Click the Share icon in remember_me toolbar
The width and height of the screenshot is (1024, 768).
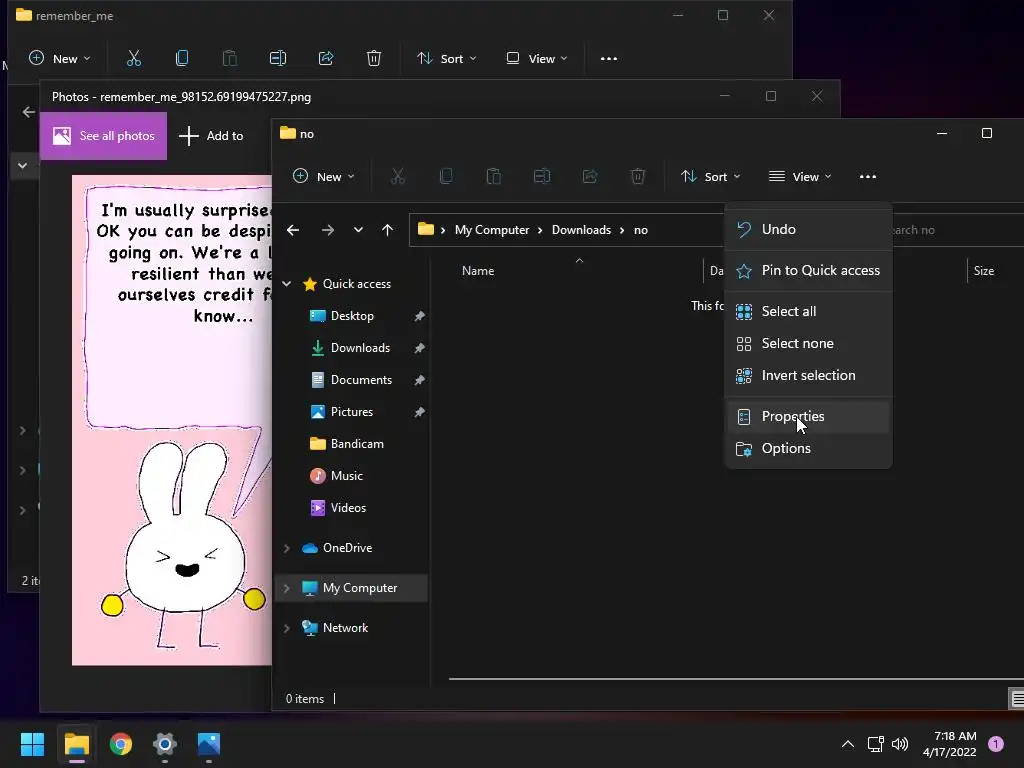point(326,59)
